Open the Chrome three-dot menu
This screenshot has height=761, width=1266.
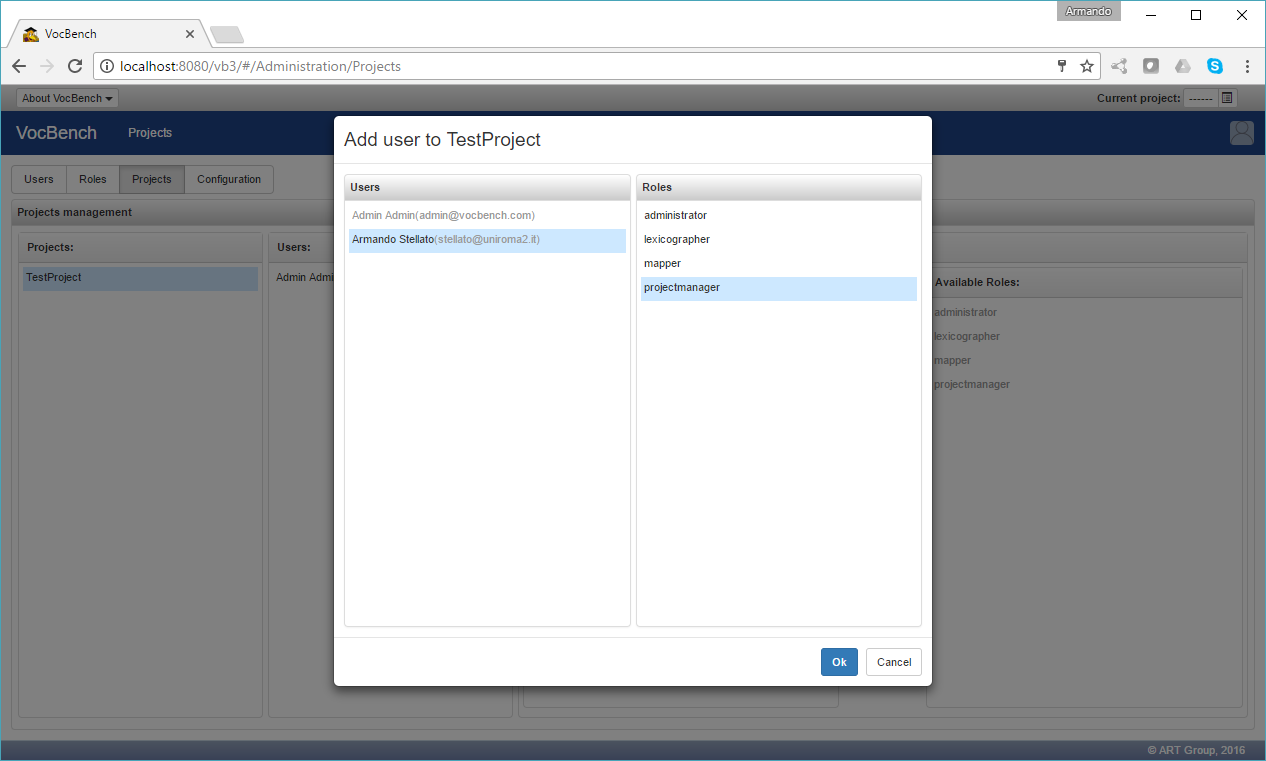pyautogui.click(x=1247, y=66)
